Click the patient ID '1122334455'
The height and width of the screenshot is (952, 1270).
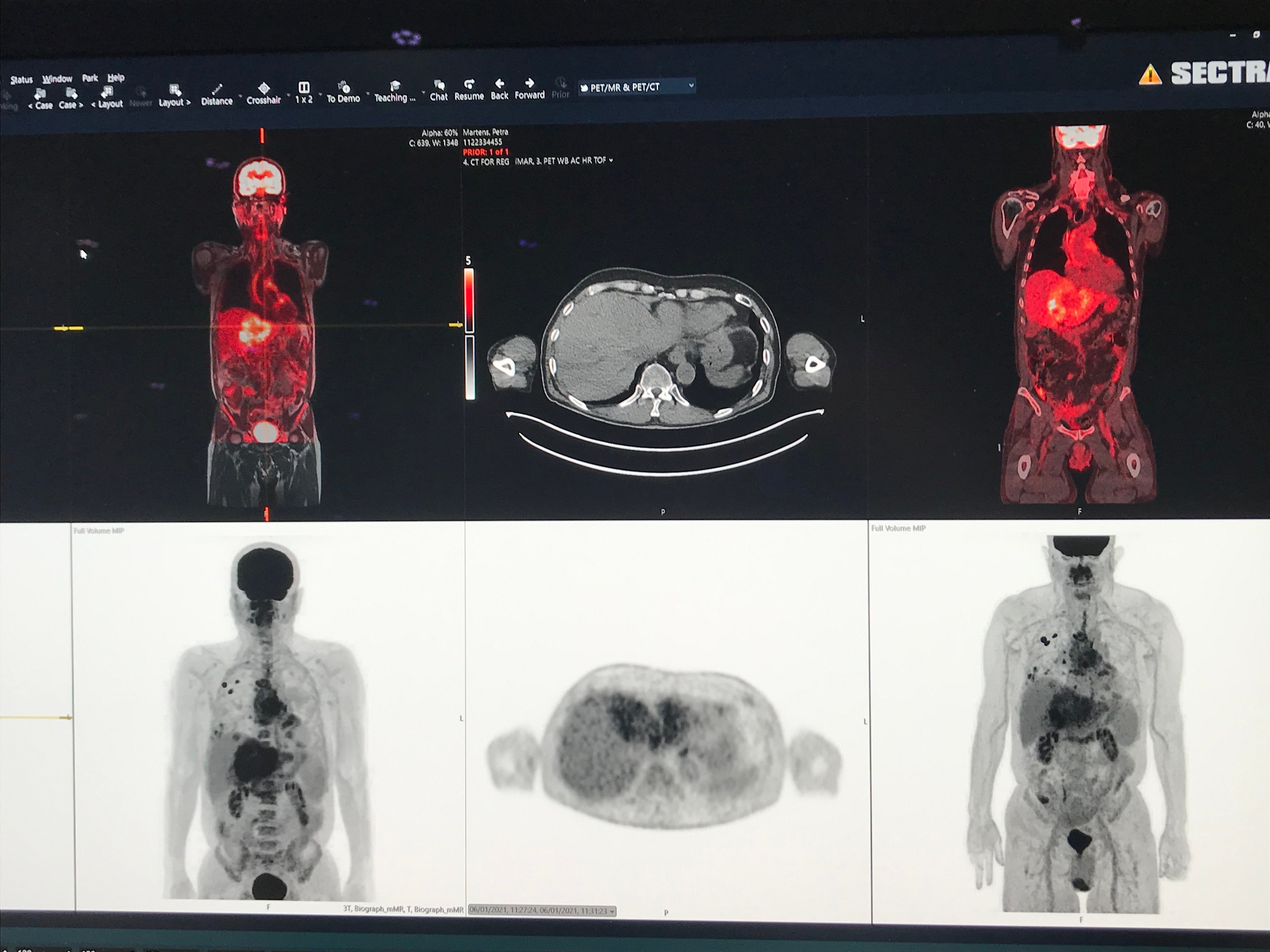[x=482, y=142]
